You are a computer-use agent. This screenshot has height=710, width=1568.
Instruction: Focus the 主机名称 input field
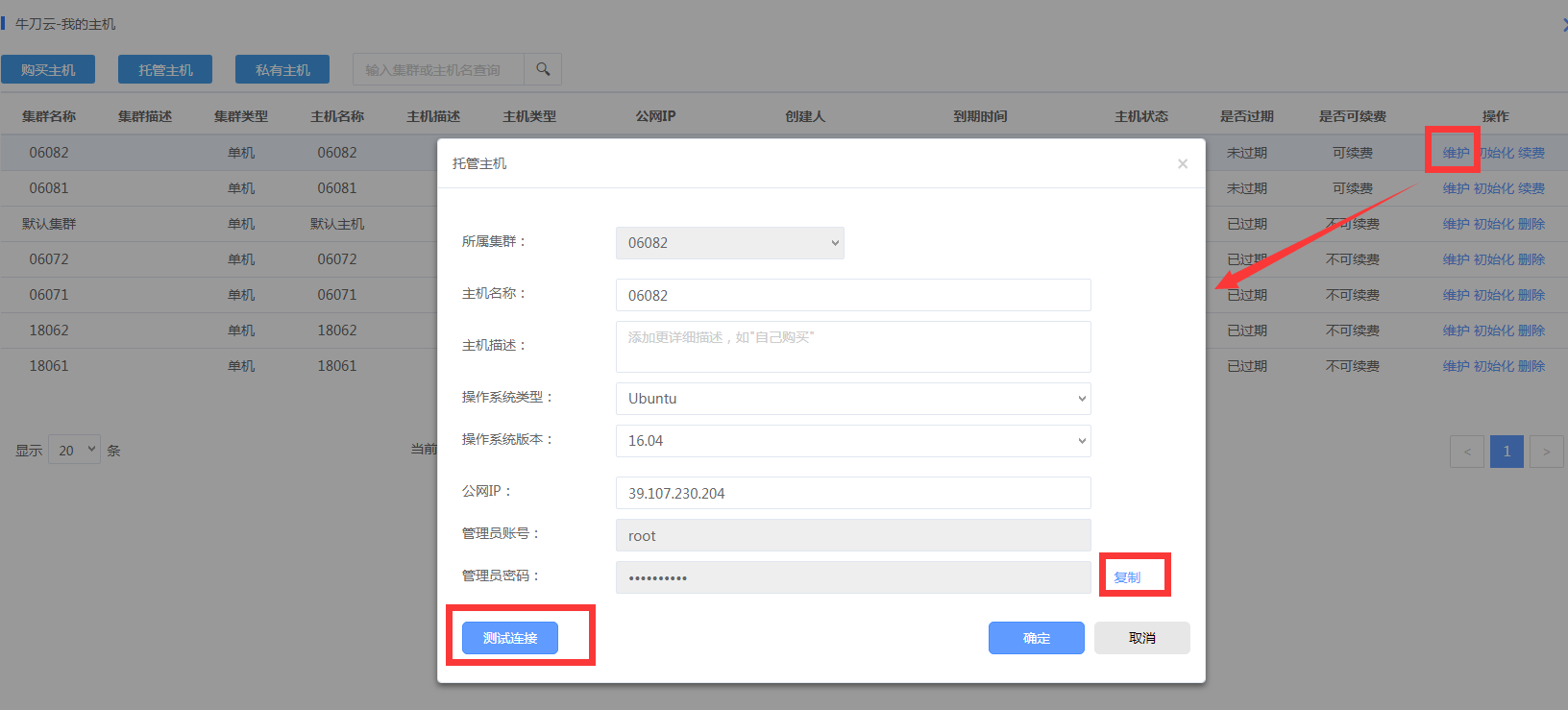[853, 295]
